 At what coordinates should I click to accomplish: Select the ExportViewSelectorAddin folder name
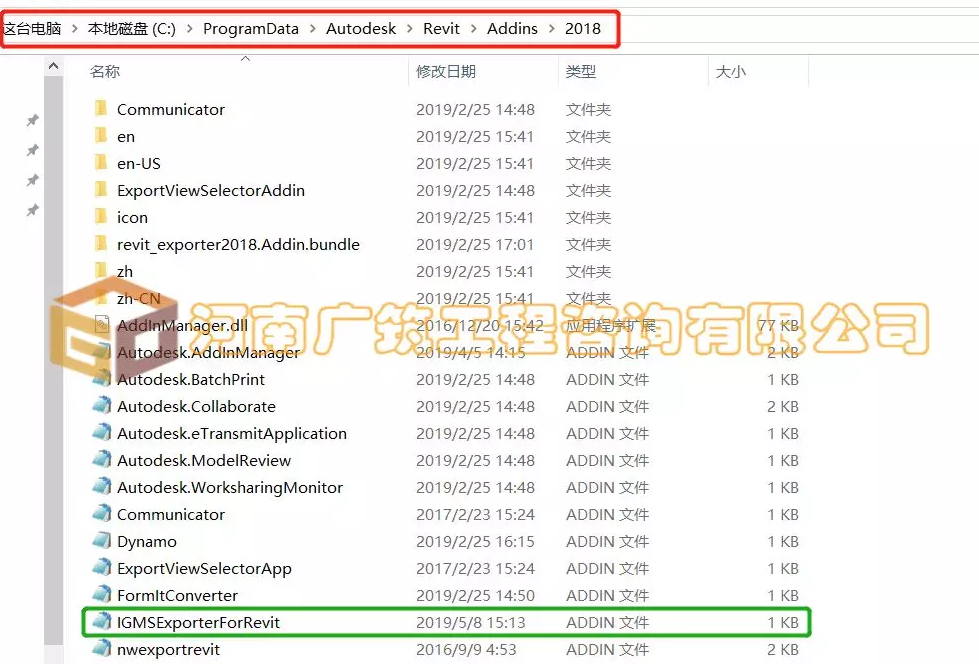pyautogui.click(x=210, y=190)
